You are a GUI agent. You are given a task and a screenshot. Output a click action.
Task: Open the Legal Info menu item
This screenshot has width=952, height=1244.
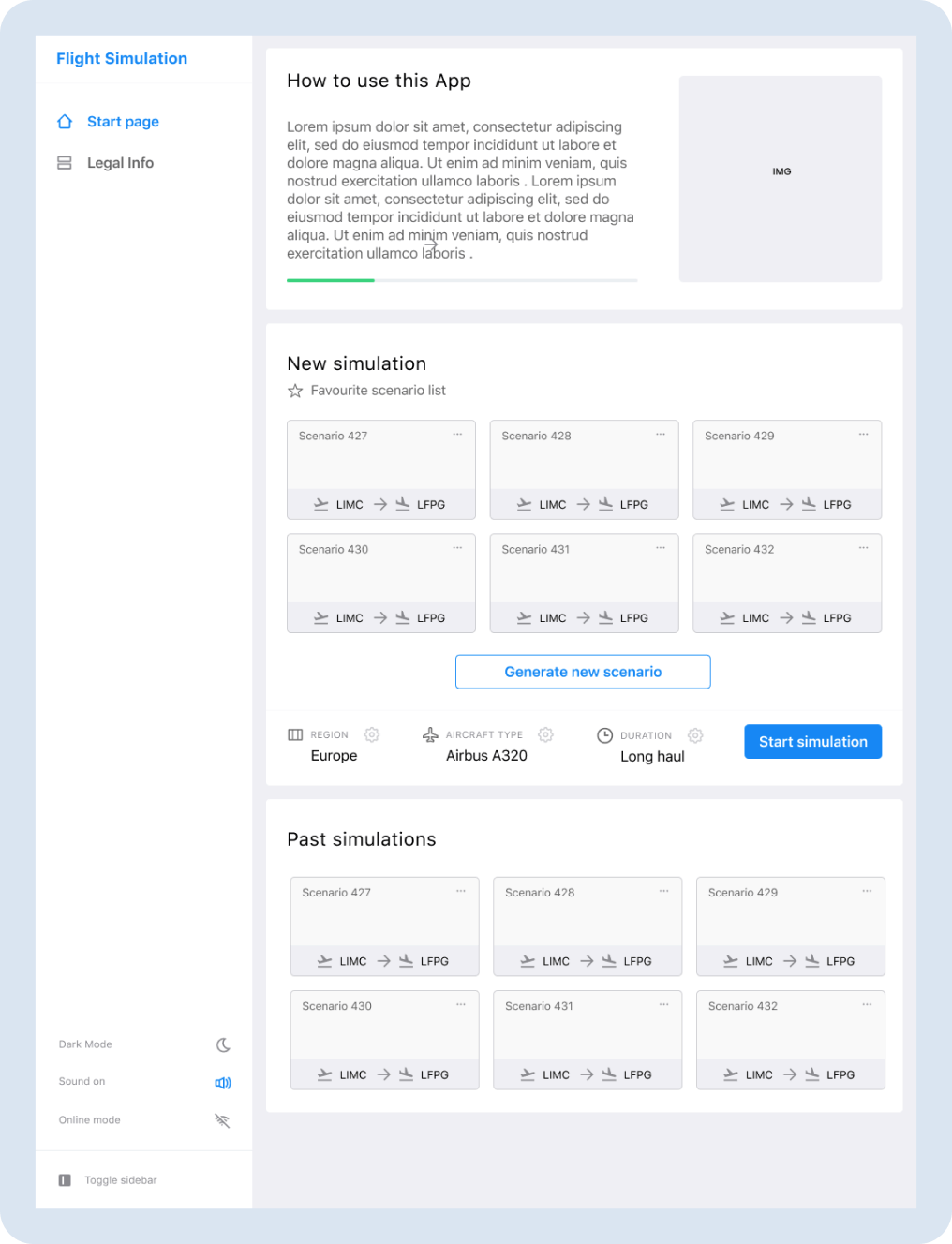[x=120, y=163]
